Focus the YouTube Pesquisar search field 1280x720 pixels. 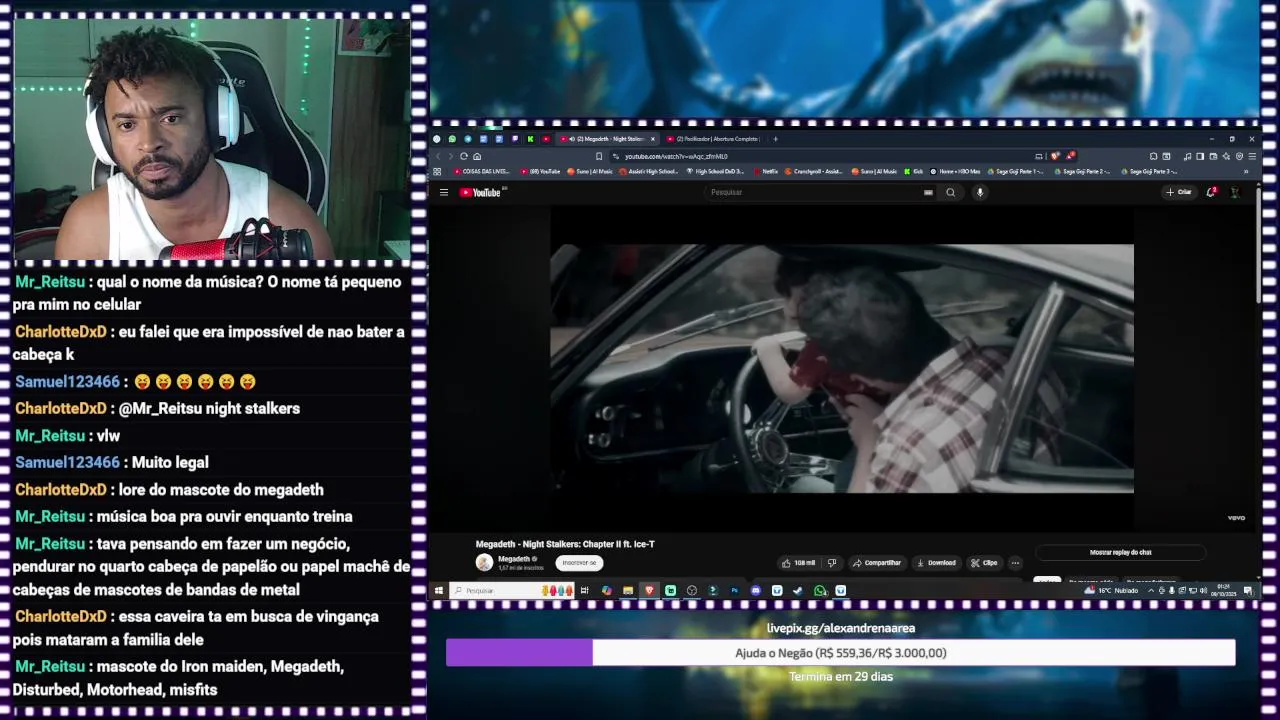pyautogui.click(x=815, y=192)
